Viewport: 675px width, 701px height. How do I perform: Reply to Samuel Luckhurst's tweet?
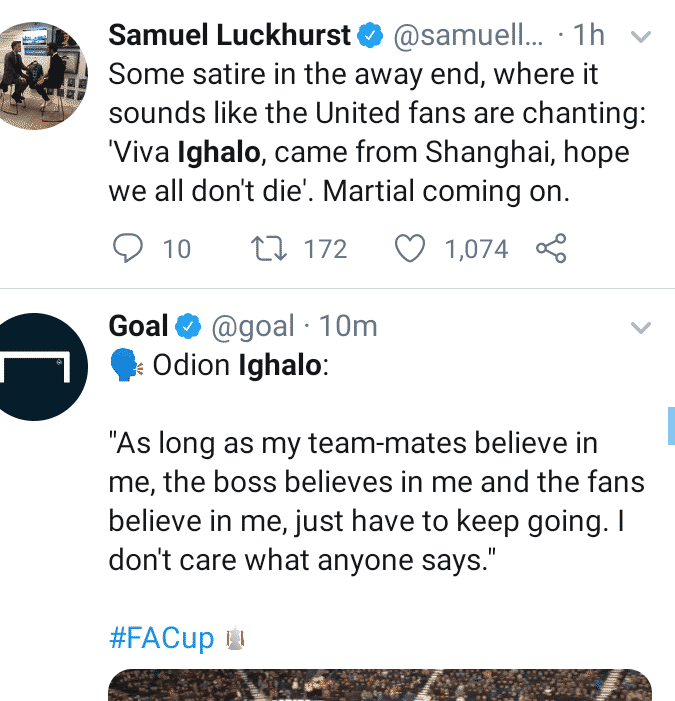click(x=128, y=247)
